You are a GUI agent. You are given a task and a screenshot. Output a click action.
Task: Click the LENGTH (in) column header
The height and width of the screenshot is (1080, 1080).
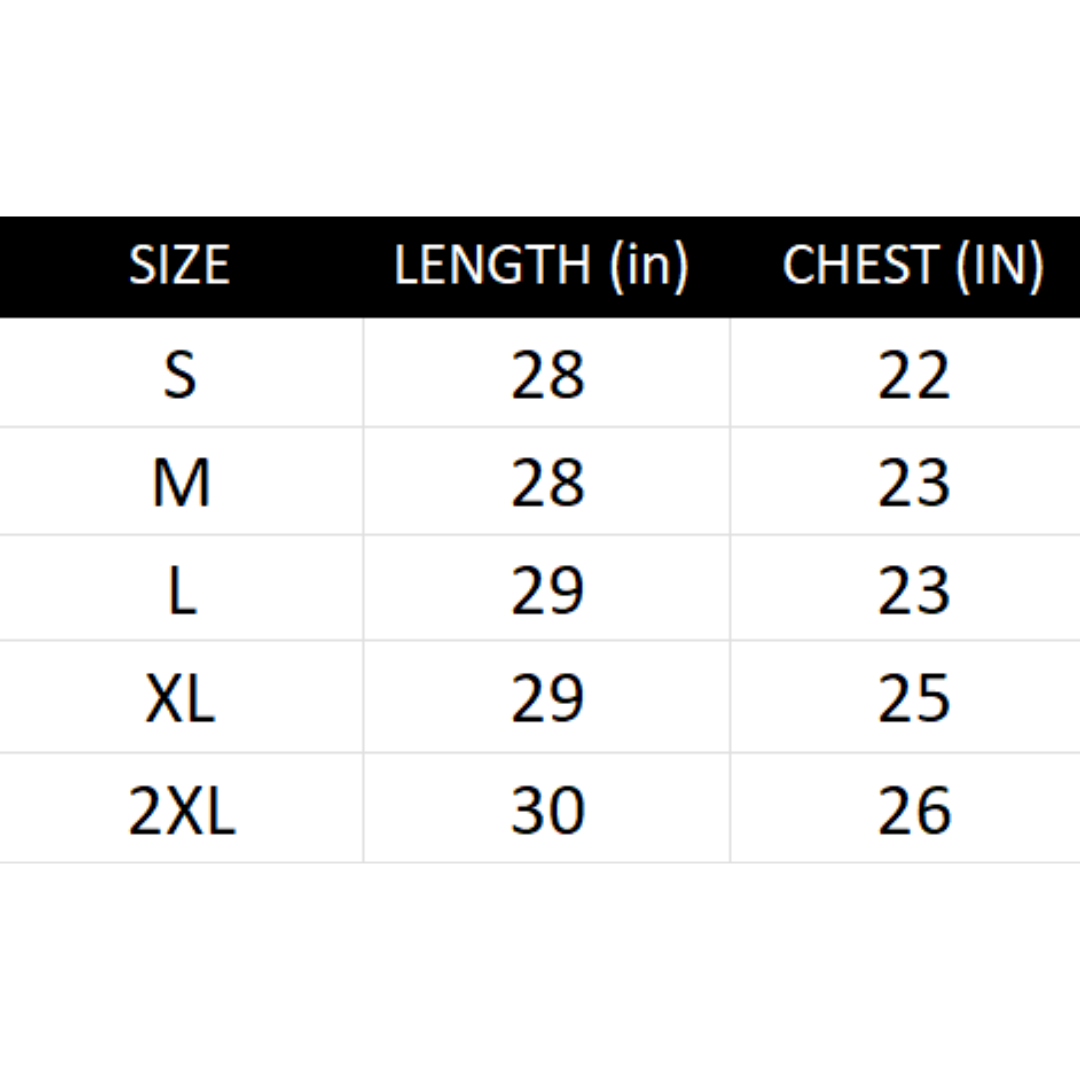click(542, 266)
